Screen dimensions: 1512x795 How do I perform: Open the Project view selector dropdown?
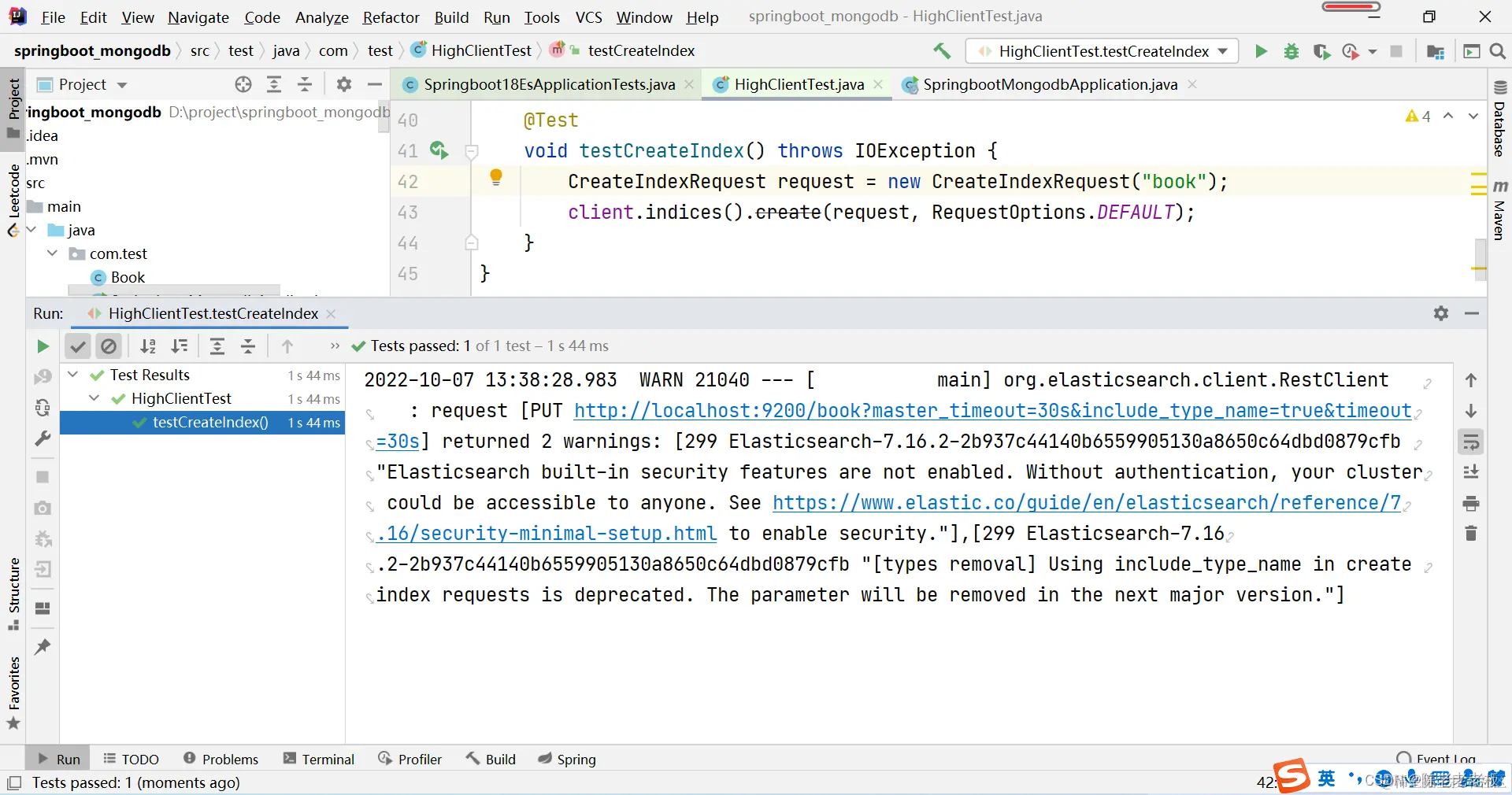point(82,84)
